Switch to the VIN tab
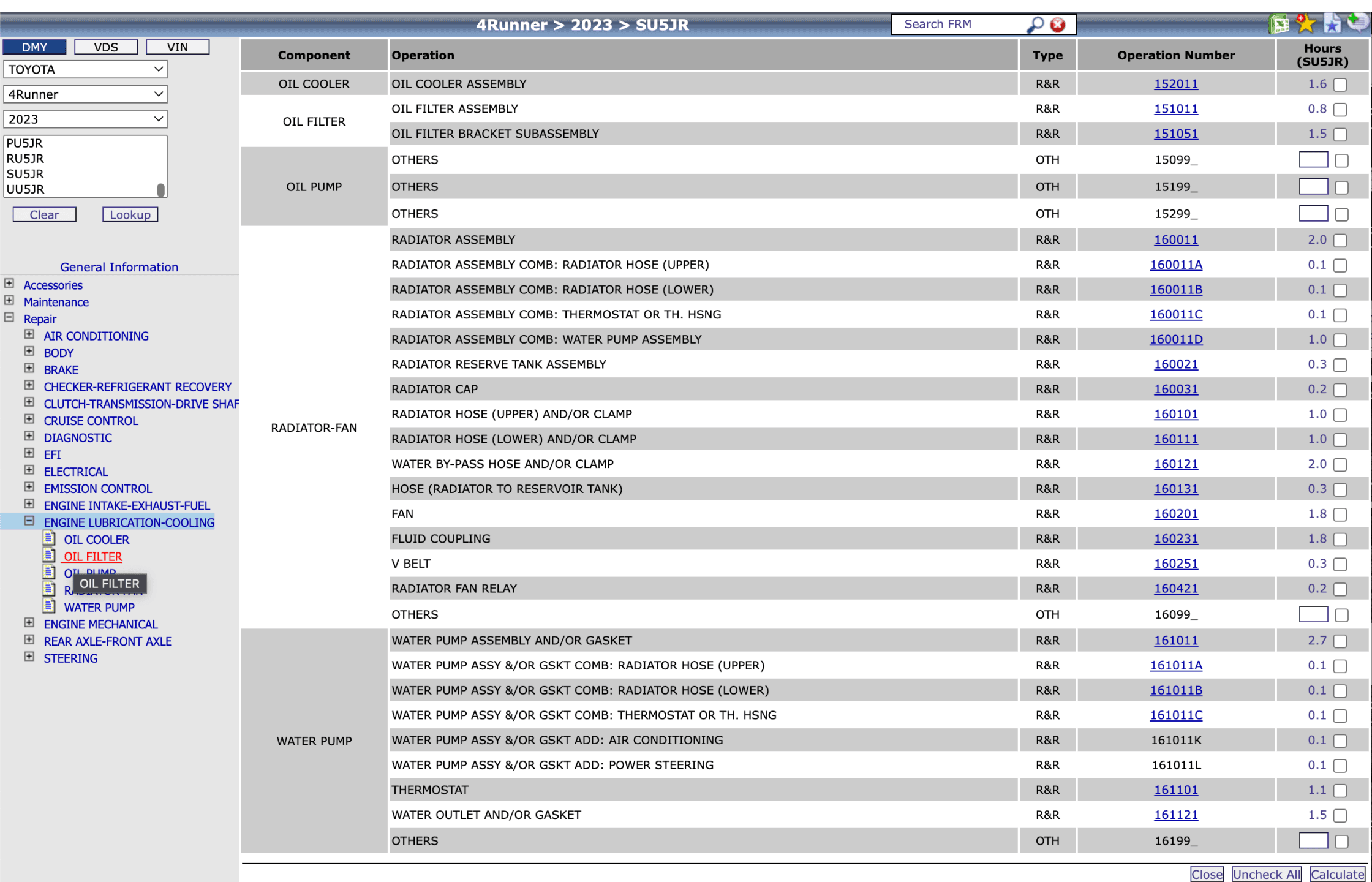Screen dimensions: 1372x882 coord(178,47)
